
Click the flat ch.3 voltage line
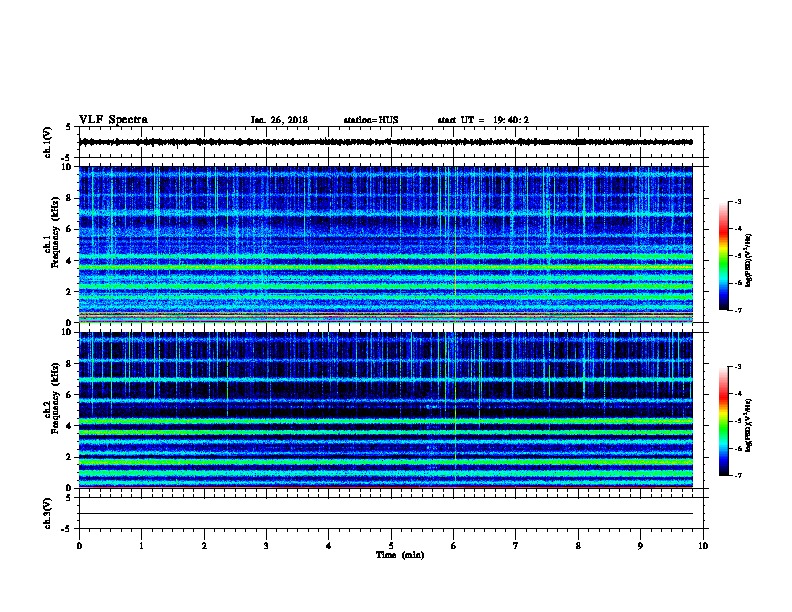pos(385,514)
